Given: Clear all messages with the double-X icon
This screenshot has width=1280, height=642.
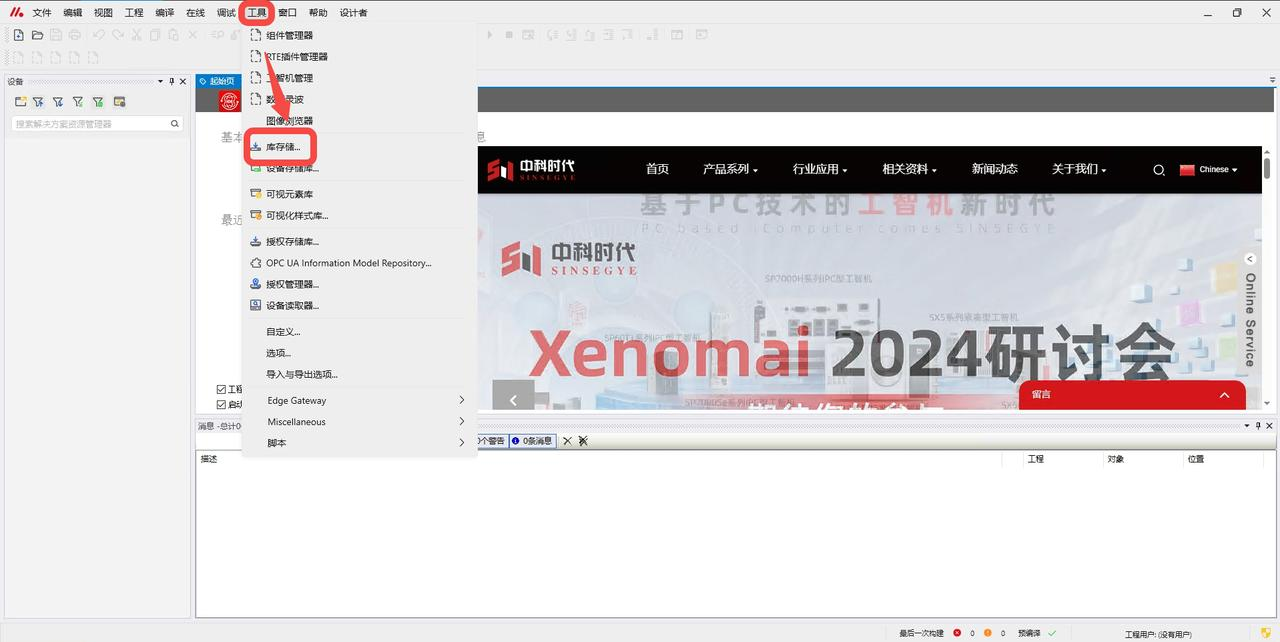Looking at the screenshot, I should click(x=583, y=440).
